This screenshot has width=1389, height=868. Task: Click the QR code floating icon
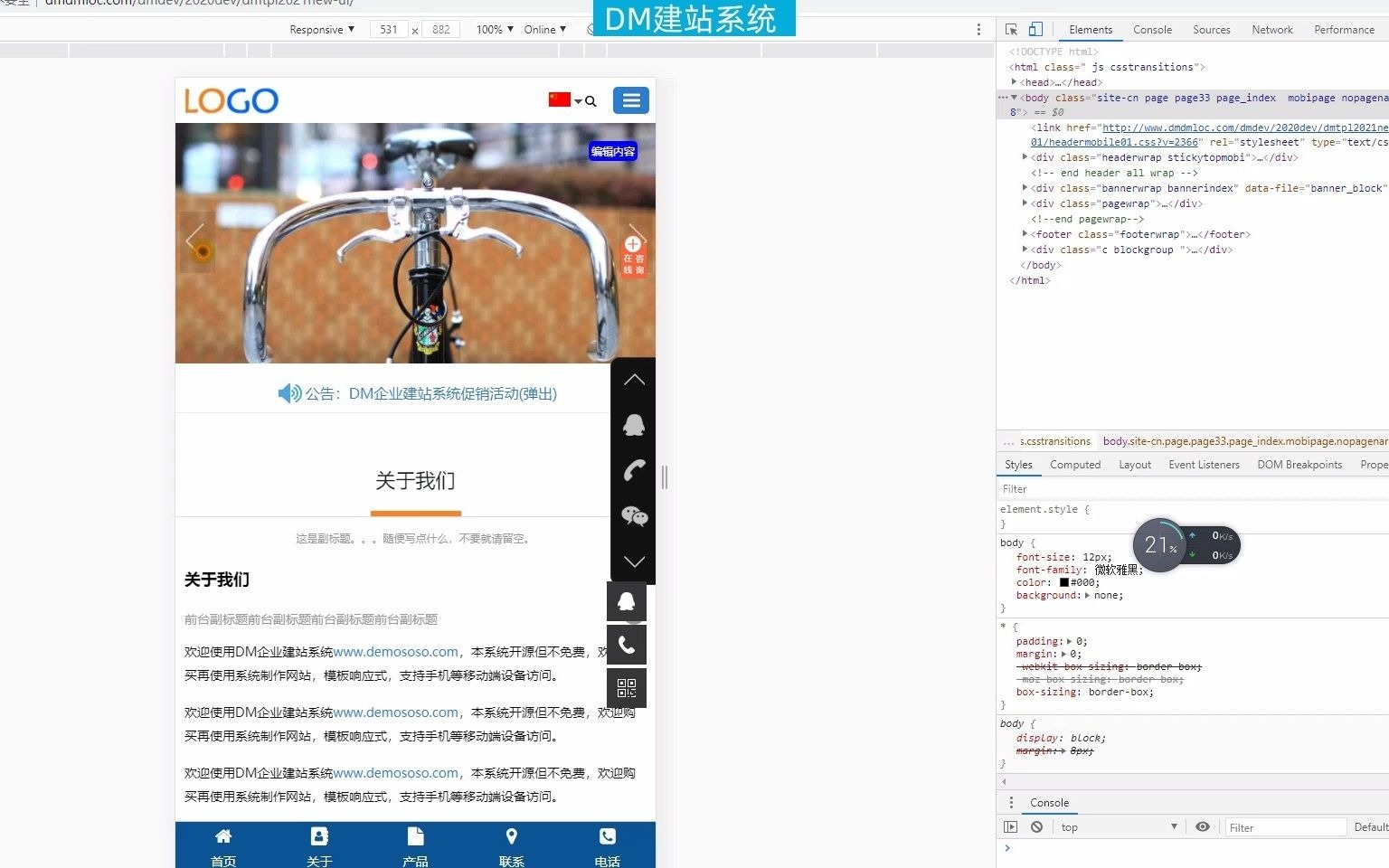(x=626, y=687)
